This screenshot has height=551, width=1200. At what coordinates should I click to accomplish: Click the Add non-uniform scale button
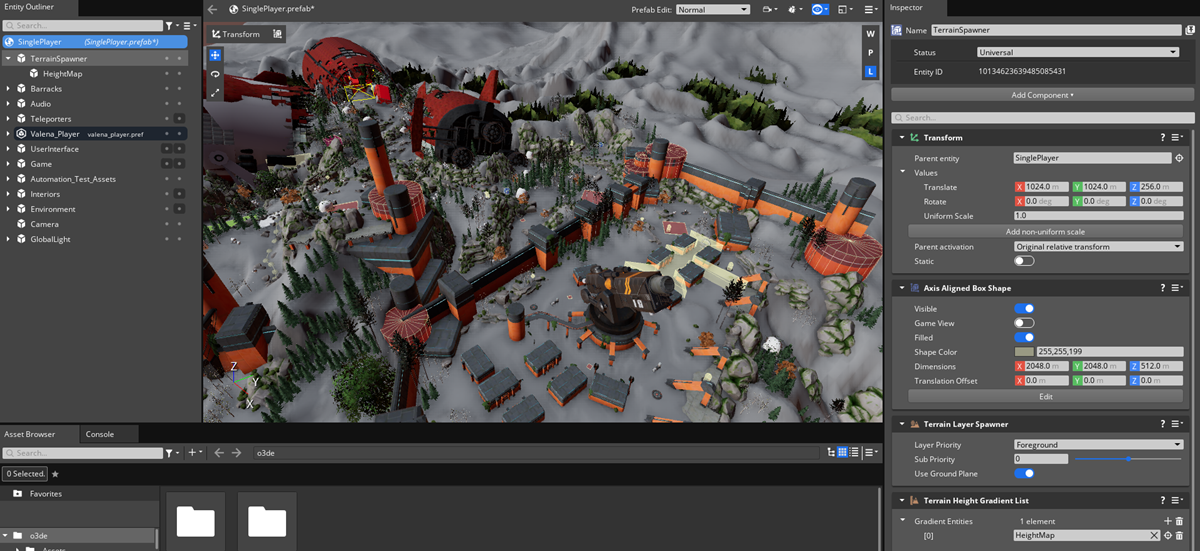(1044, 231)
